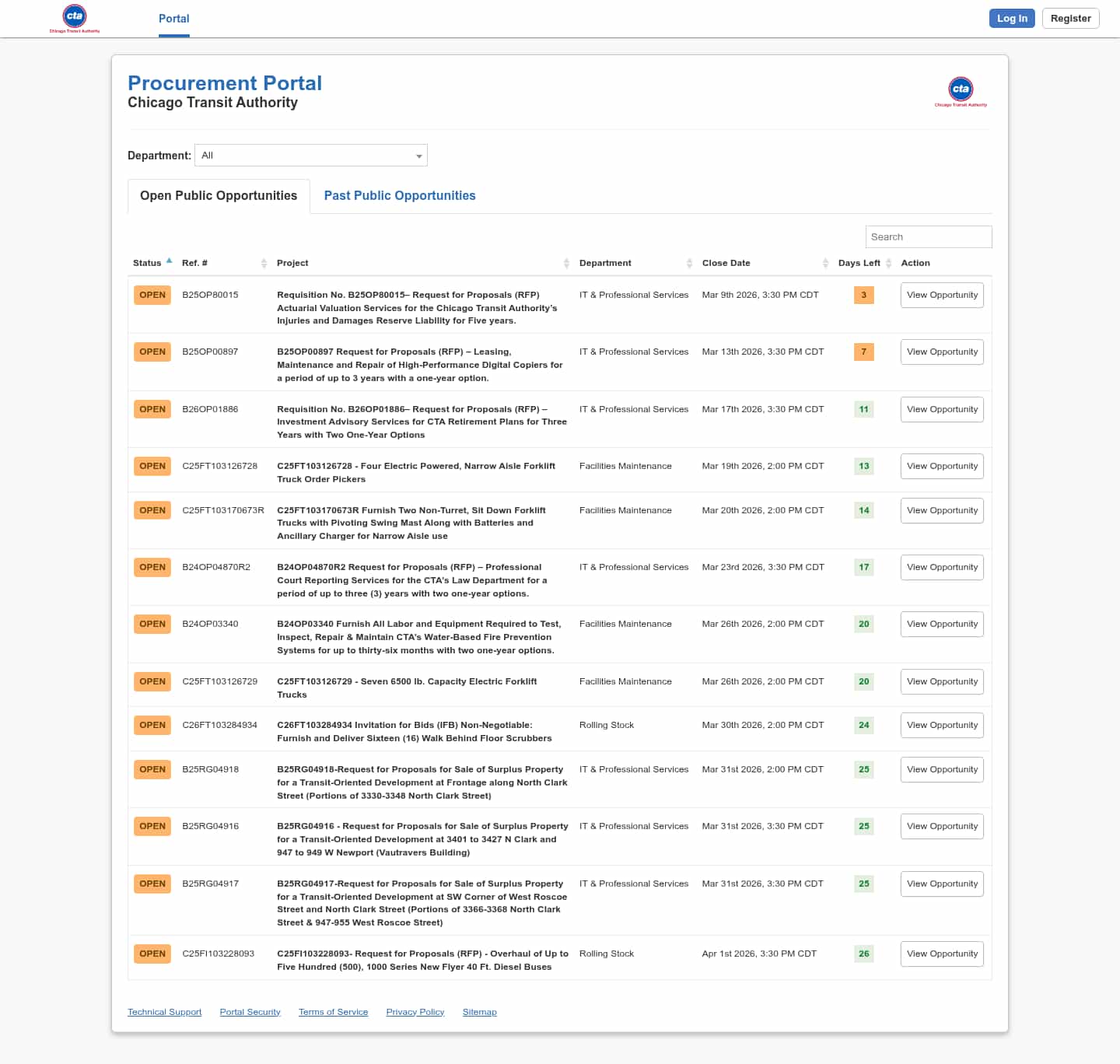
Task: Click reference number C26FT103284934
Action: tap(219, 725)
